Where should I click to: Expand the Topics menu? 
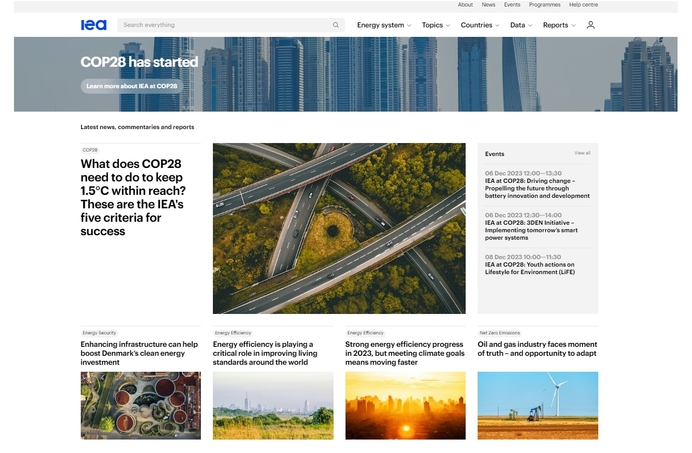[x=435, y=25]
